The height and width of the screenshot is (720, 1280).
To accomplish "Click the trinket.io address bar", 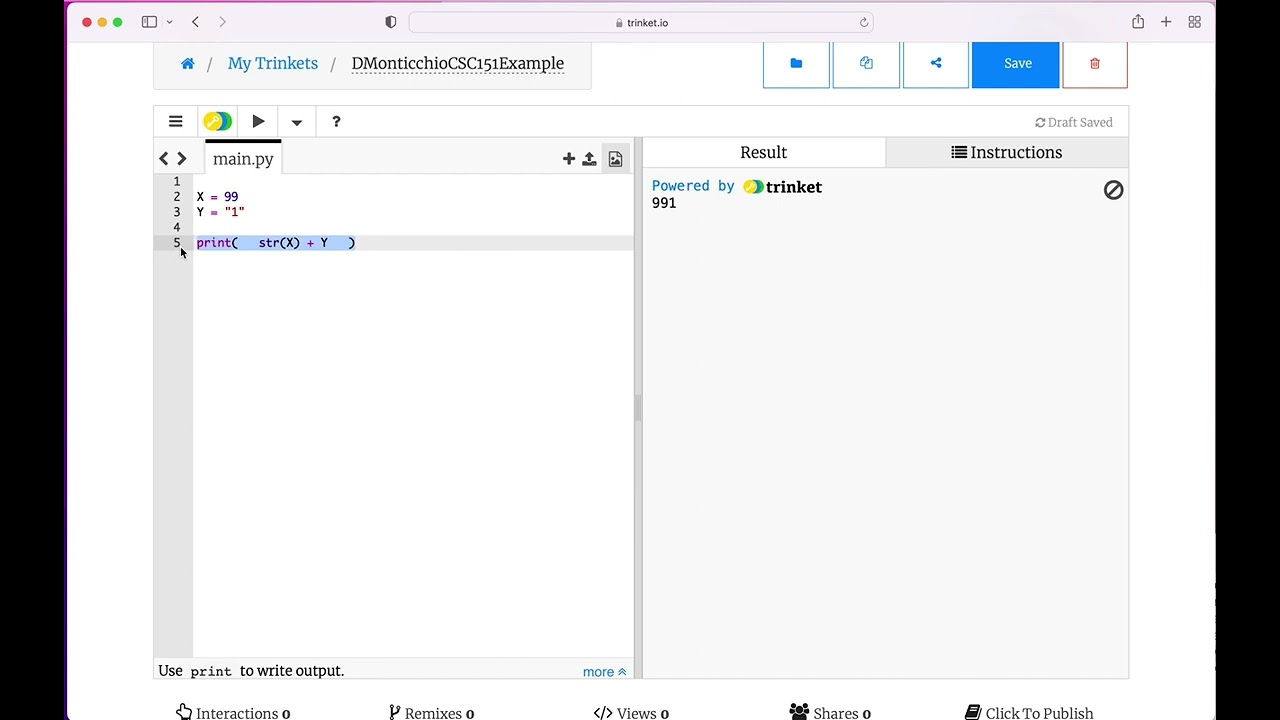I will (x=641, y=22).
